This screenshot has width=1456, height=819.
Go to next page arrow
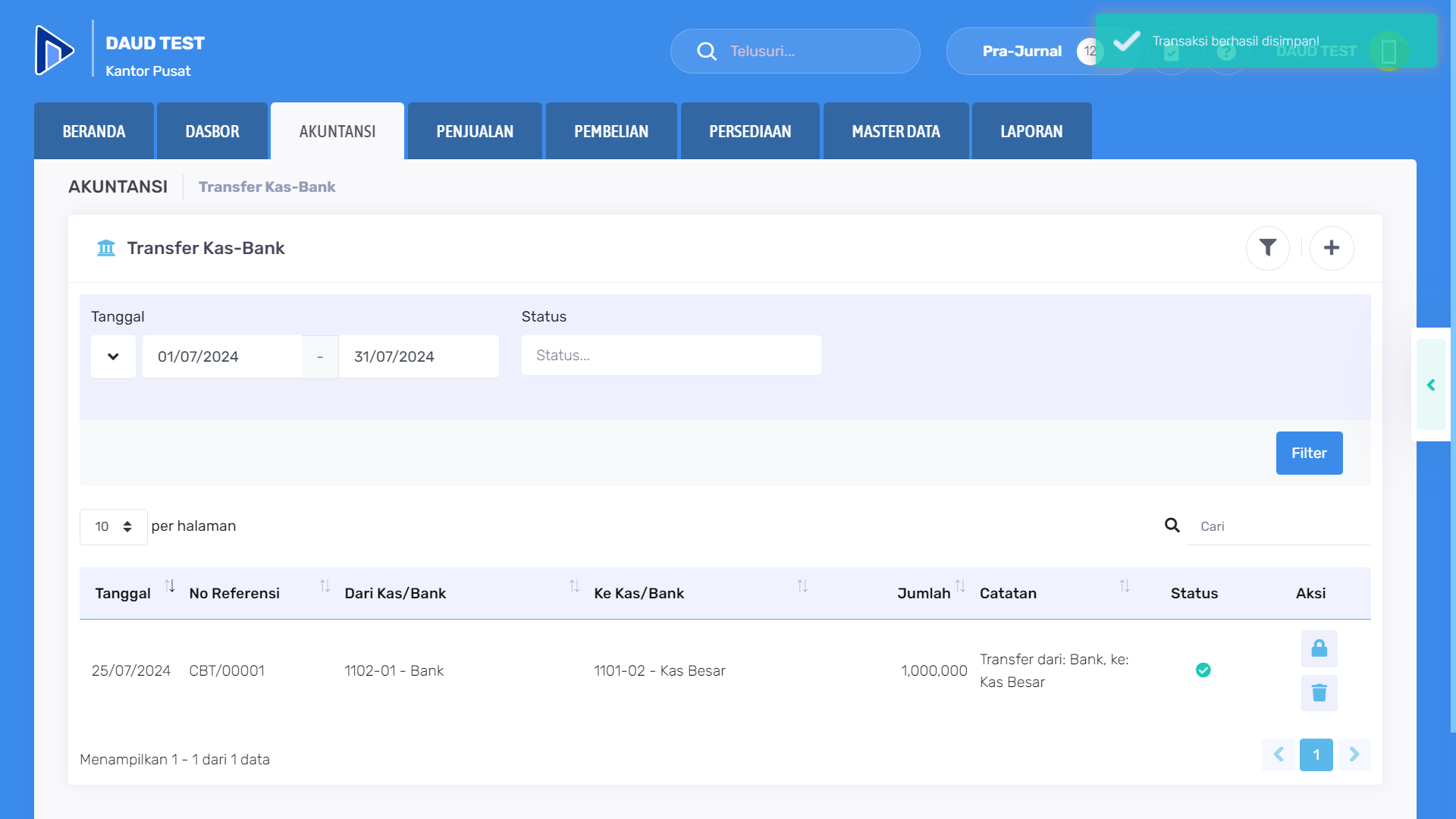[x=1354, y=755]
